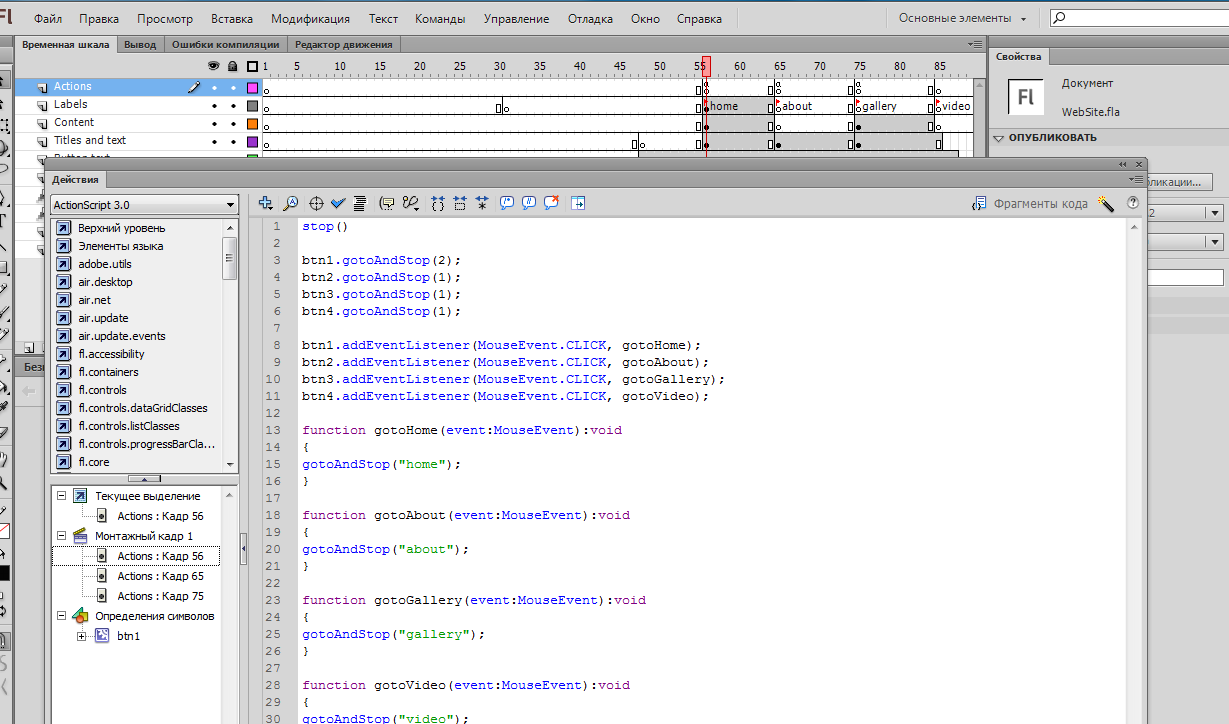Expand the btn1 symbol node

tap(81, 636)
